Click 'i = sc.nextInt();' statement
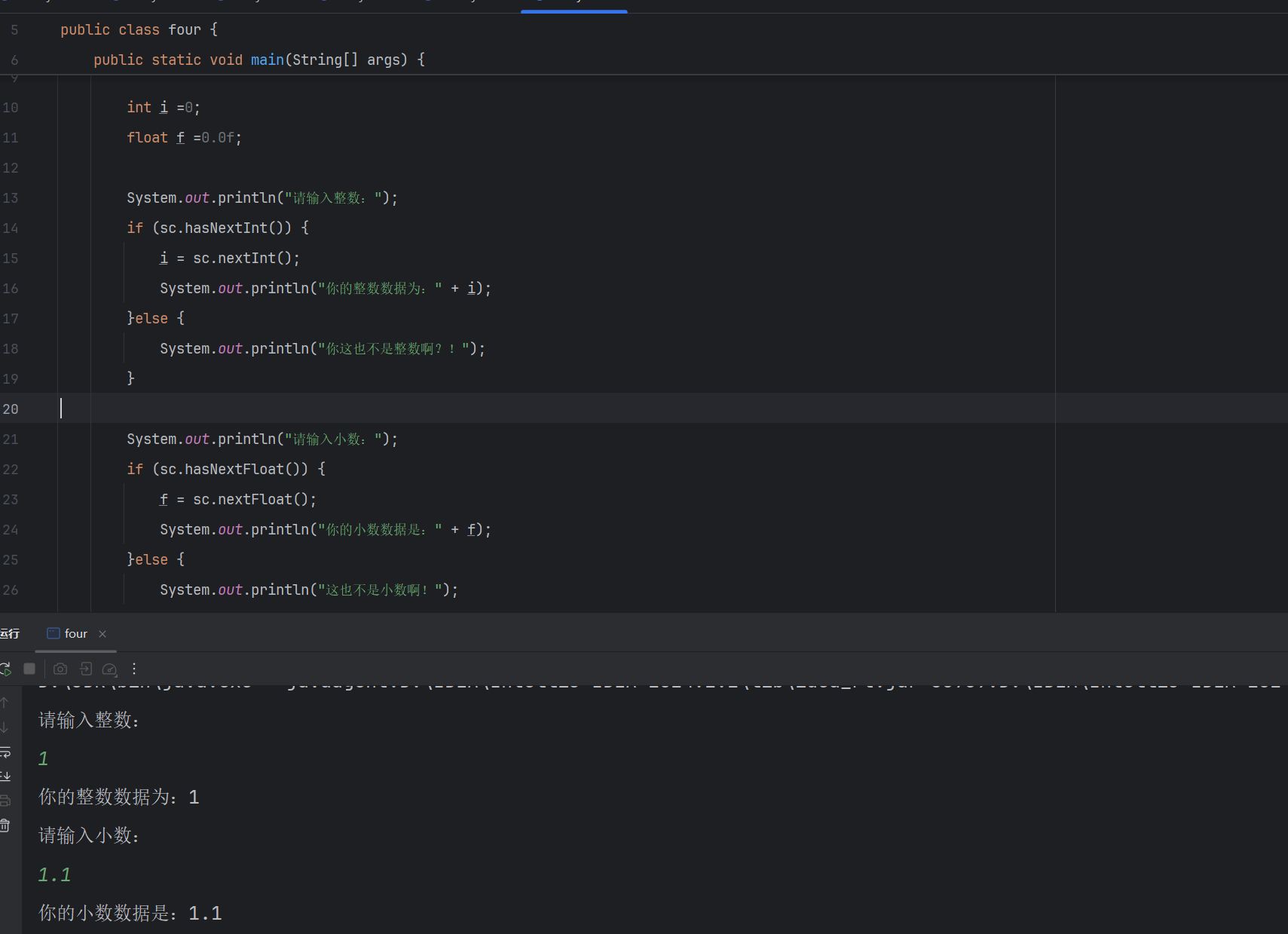Viewport: 1288px width, 934px height. pyautogui.click(x=230, y=259)
